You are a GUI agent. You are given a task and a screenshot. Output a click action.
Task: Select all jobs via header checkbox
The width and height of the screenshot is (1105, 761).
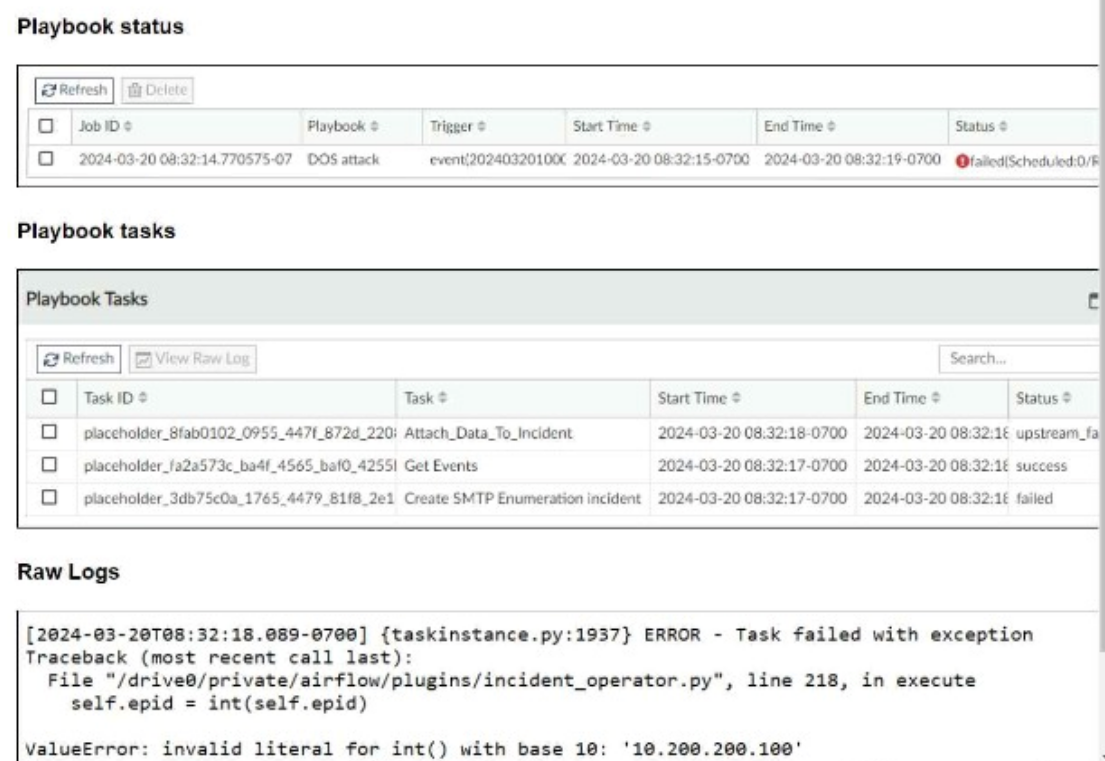[x=47, y=130]
